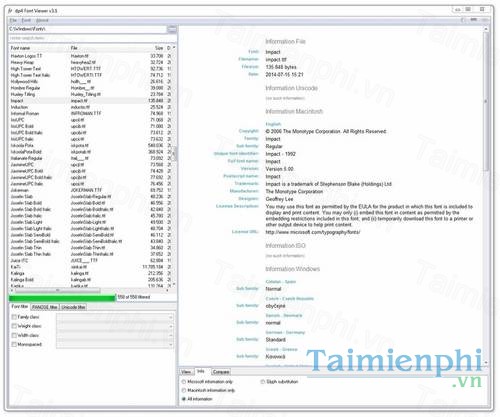Click the green filter progress bar
Viewport: 500px width, 417px height.
pos(62,298)
